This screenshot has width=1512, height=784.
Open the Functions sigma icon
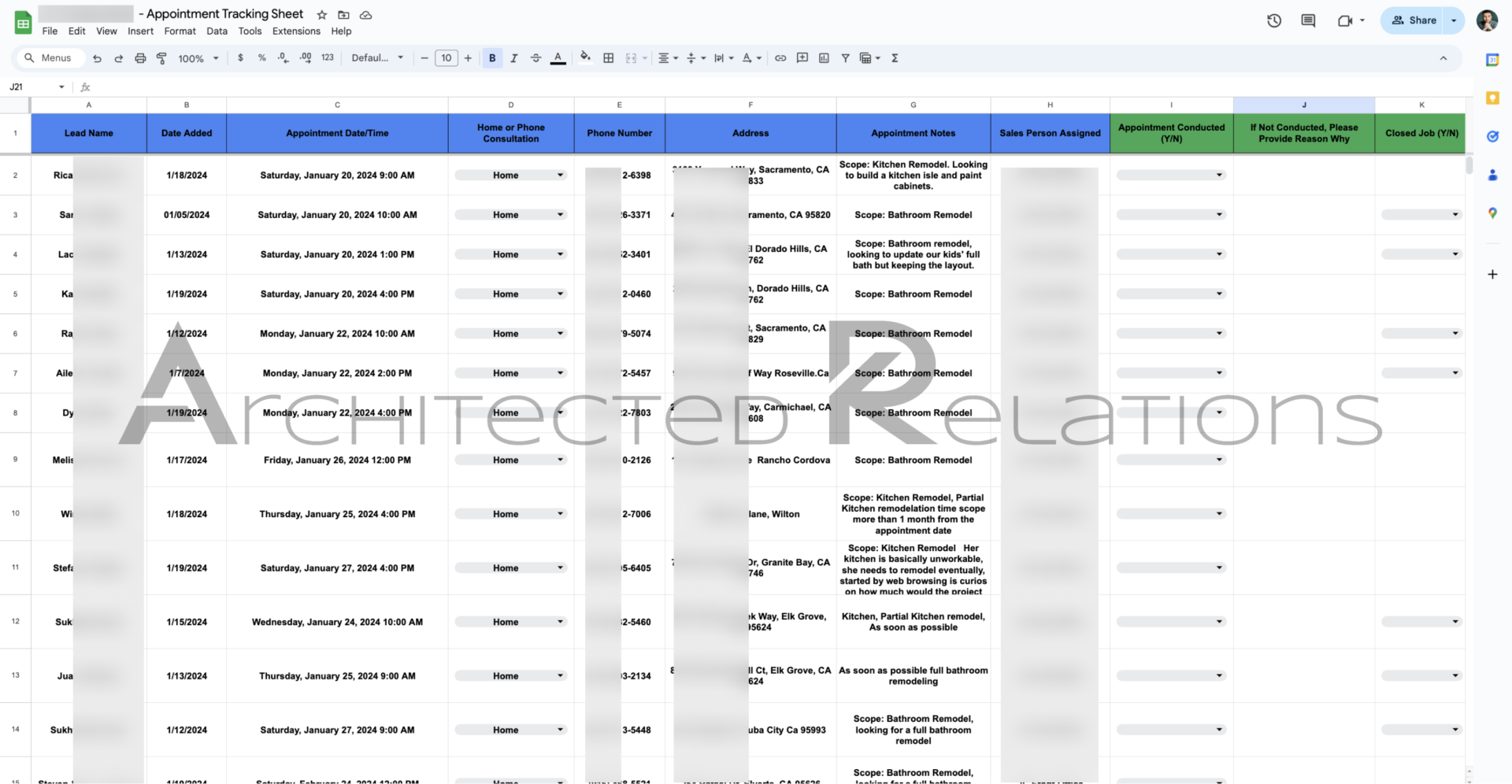pyautogui.click(x=895, y=58)
